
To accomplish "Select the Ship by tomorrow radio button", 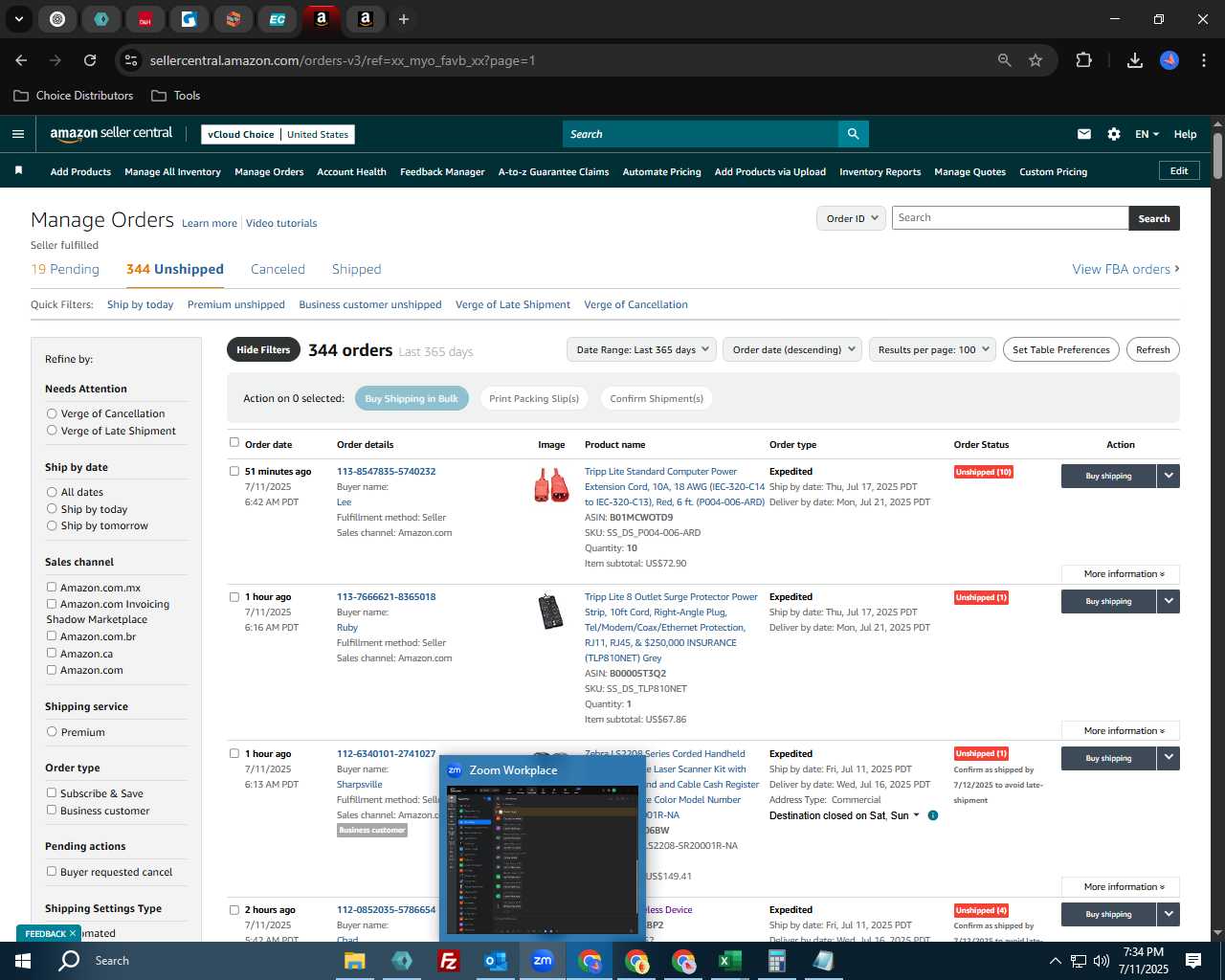I will [x=52, y=525].
